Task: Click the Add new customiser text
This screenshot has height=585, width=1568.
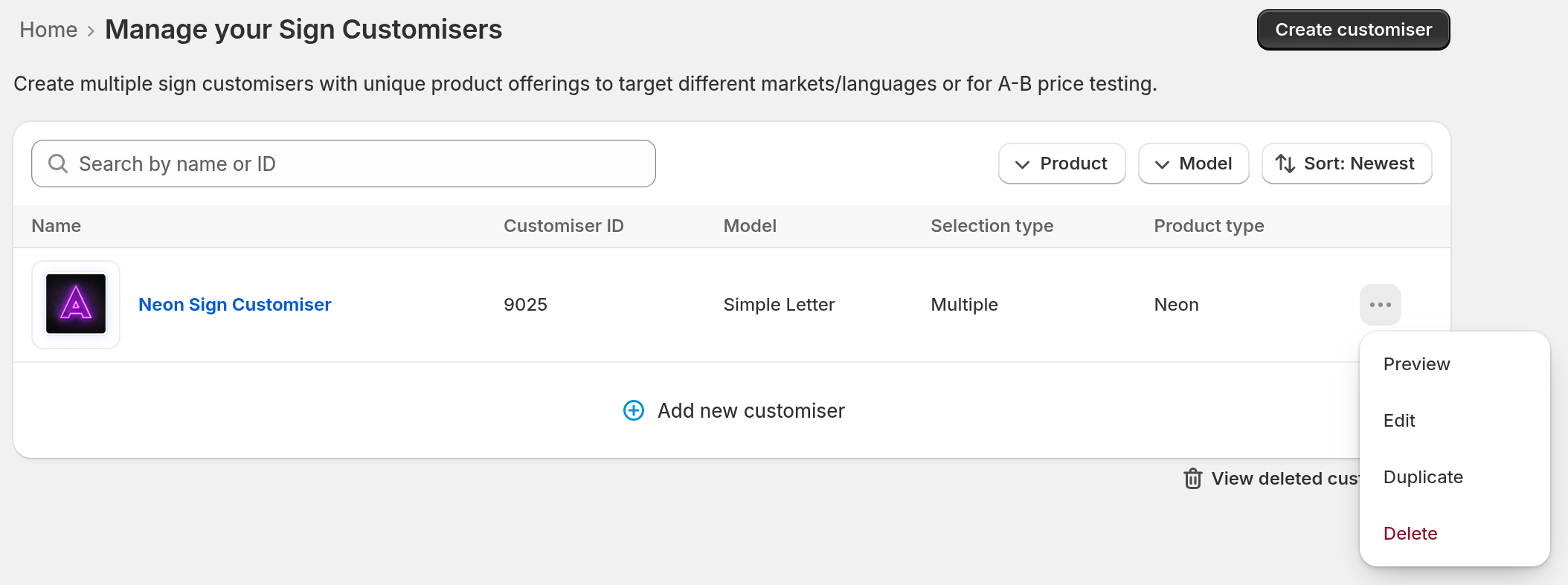Action: click(751, 410)
